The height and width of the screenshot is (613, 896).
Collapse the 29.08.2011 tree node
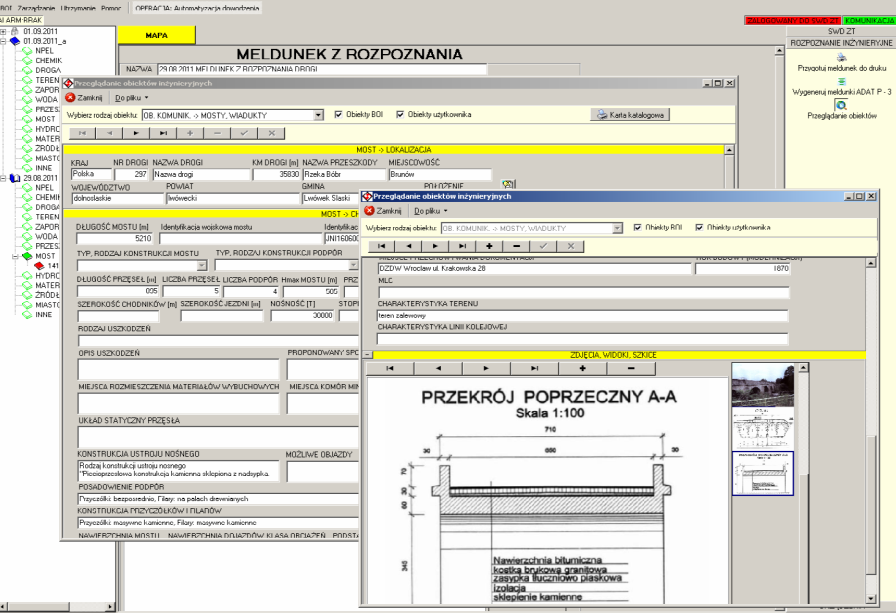coord(3,178)
